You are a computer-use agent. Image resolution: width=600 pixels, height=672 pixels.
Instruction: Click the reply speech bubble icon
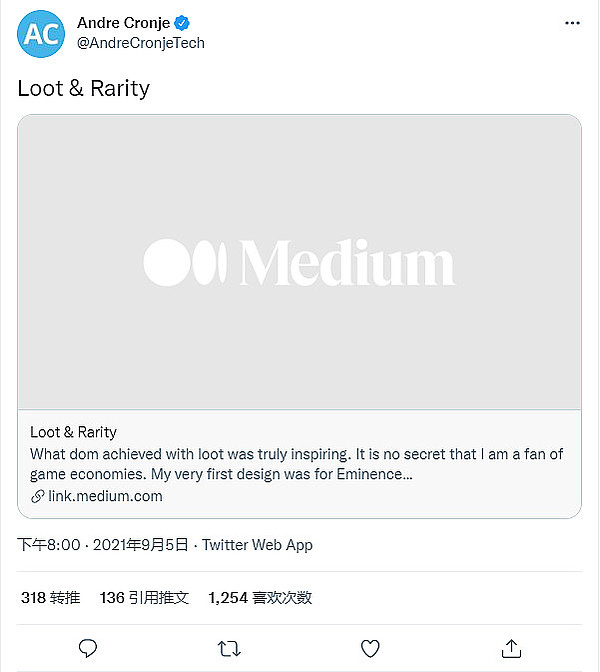(88, 648)
